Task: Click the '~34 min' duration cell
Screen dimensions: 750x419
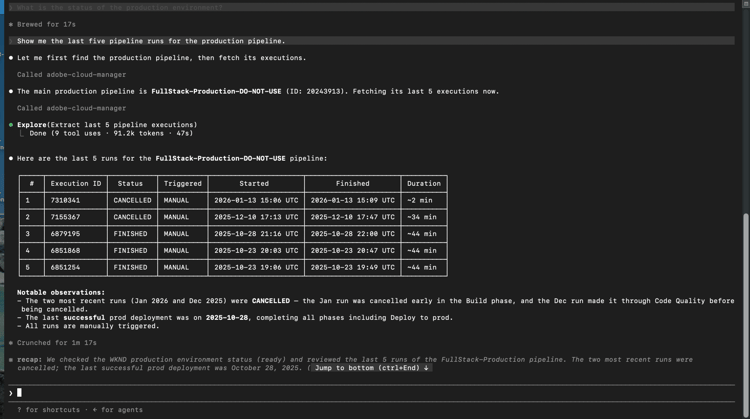Action: [422, 217]
